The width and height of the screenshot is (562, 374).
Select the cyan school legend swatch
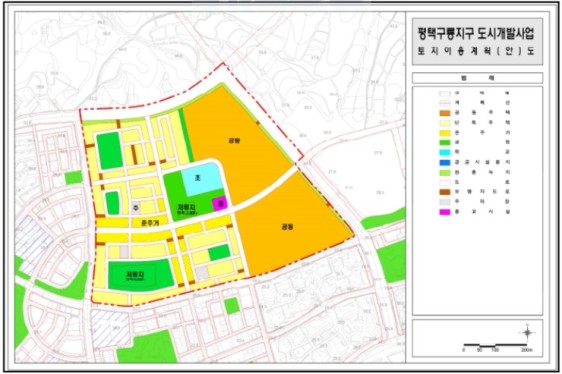point(445,152)
